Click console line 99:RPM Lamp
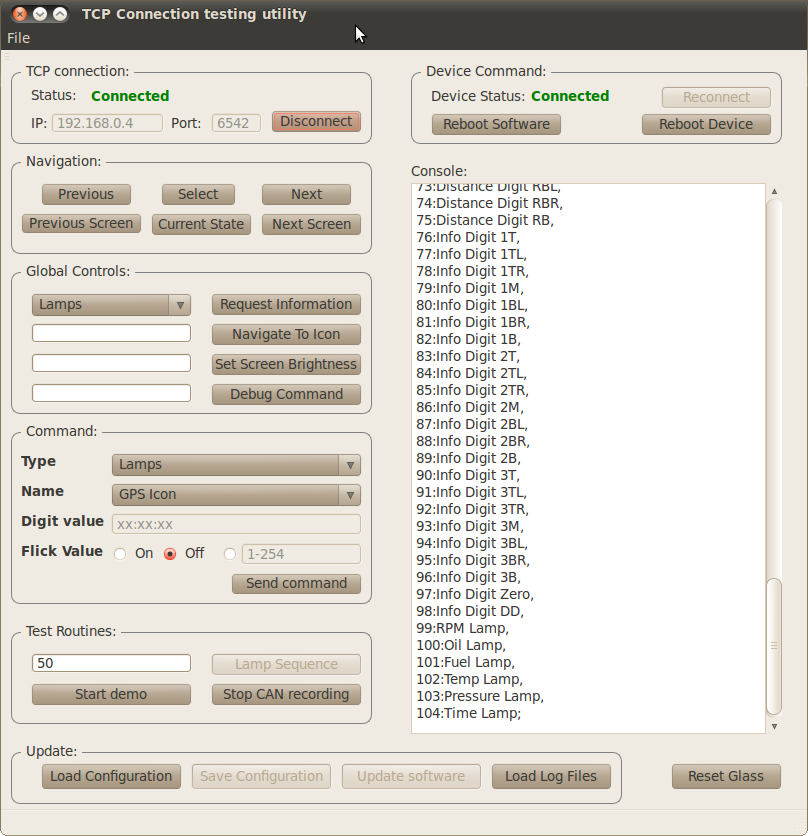The image size is (808, 836). [462, 628]
